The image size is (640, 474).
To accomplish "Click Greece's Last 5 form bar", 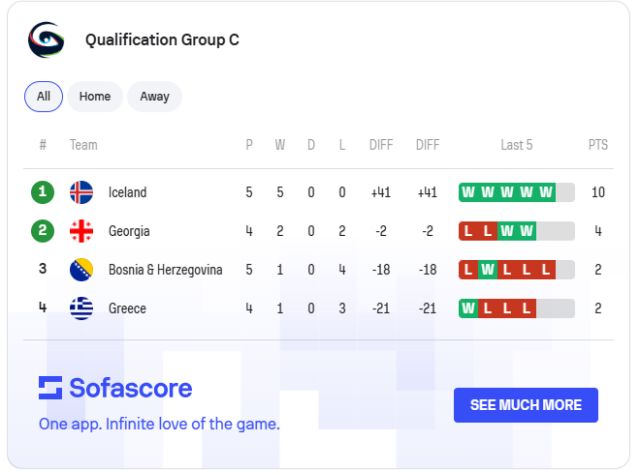I will point(516,309).
